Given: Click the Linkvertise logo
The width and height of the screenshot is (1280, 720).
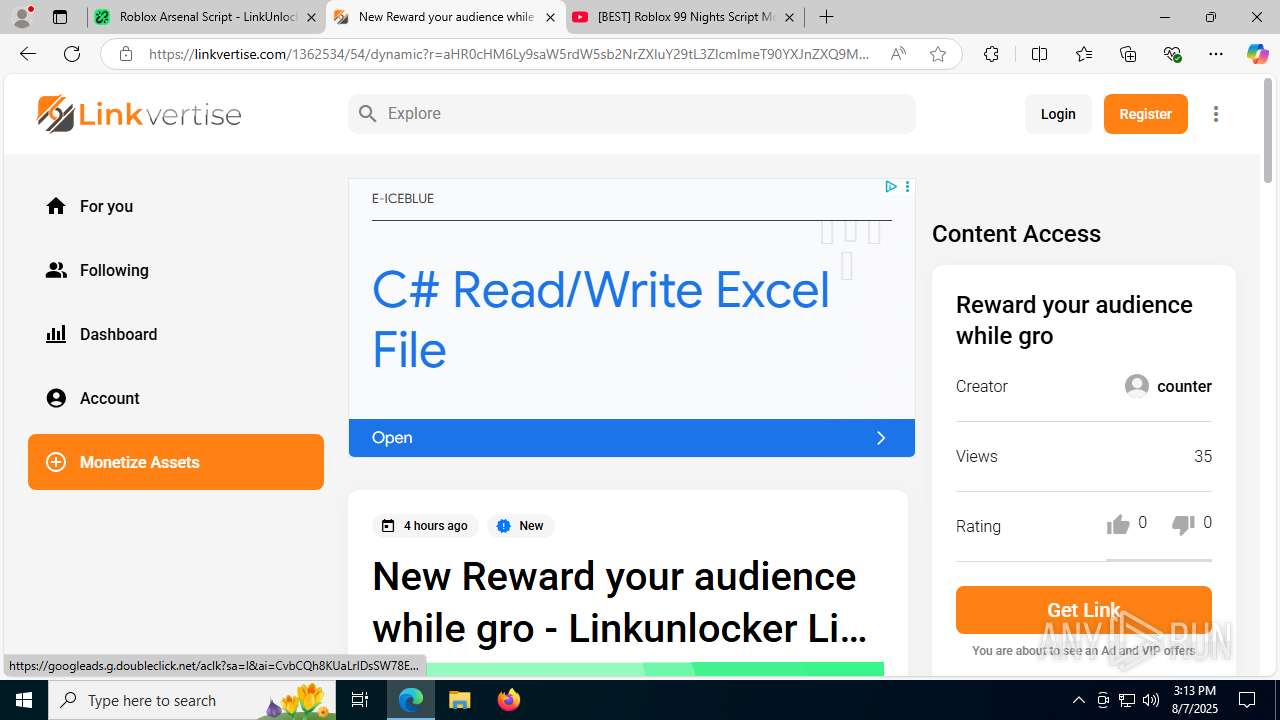Looking at the screenshot, I should pyautogui.click(x=139, y=114).
